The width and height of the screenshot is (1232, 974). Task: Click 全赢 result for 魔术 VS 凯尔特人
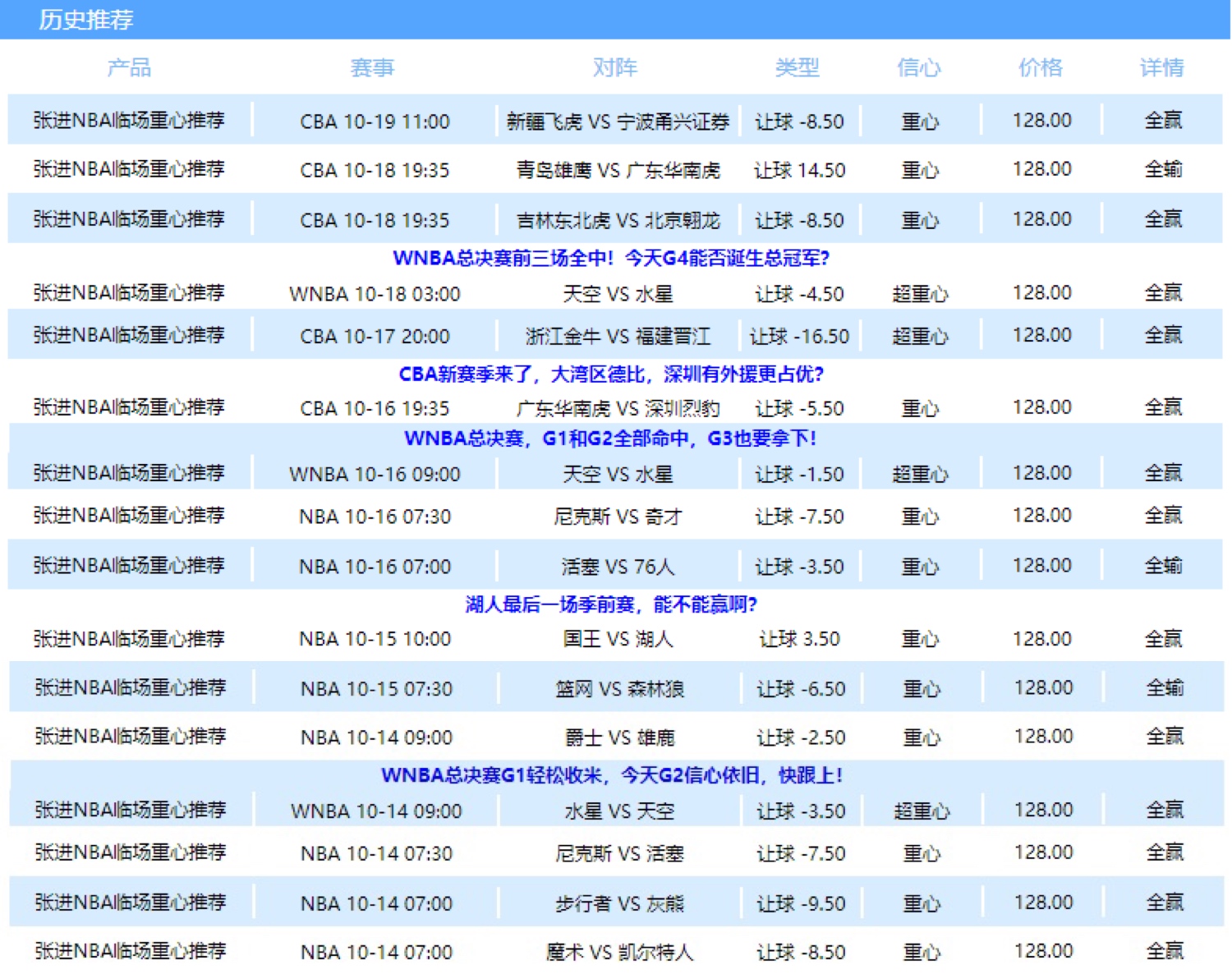(1165, 951)
